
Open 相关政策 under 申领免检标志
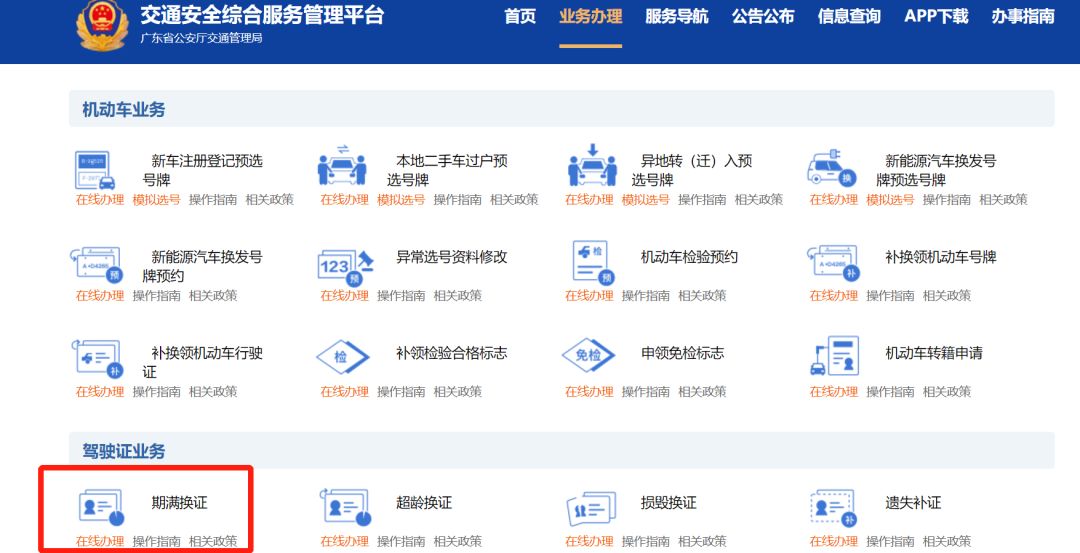pyautogui.click(x=702, y=392)
